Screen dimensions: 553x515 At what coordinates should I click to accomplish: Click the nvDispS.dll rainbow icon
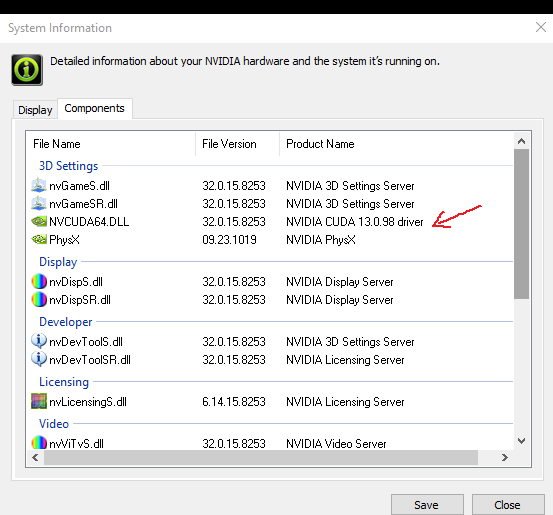click(x=39, y=281)
